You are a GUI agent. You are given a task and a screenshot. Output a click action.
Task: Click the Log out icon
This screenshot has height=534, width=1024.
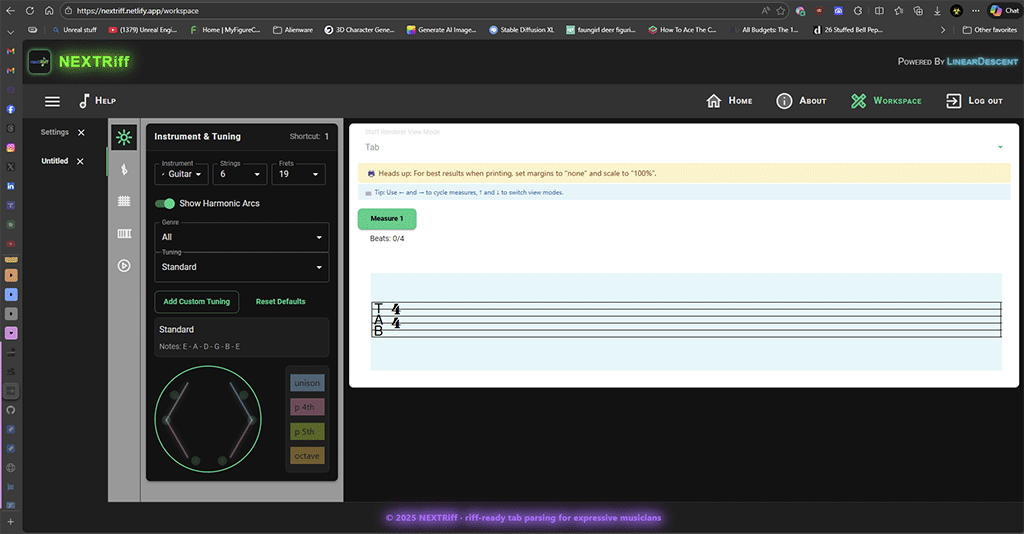tap(952, 101)
